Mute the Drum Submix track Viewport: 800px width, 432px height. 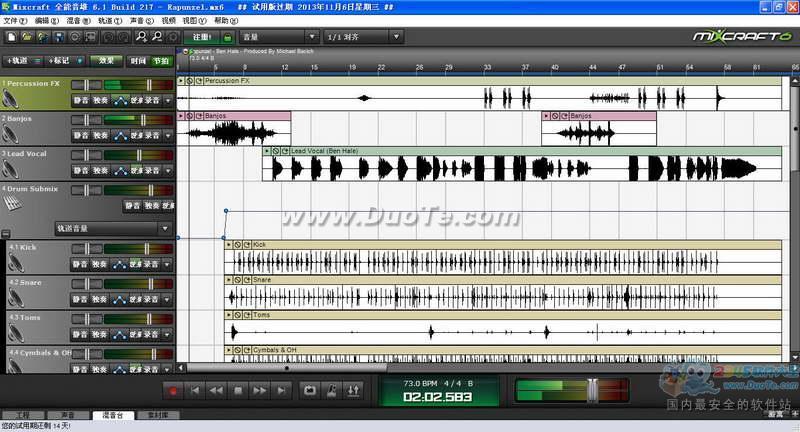[x=133, y=206]
